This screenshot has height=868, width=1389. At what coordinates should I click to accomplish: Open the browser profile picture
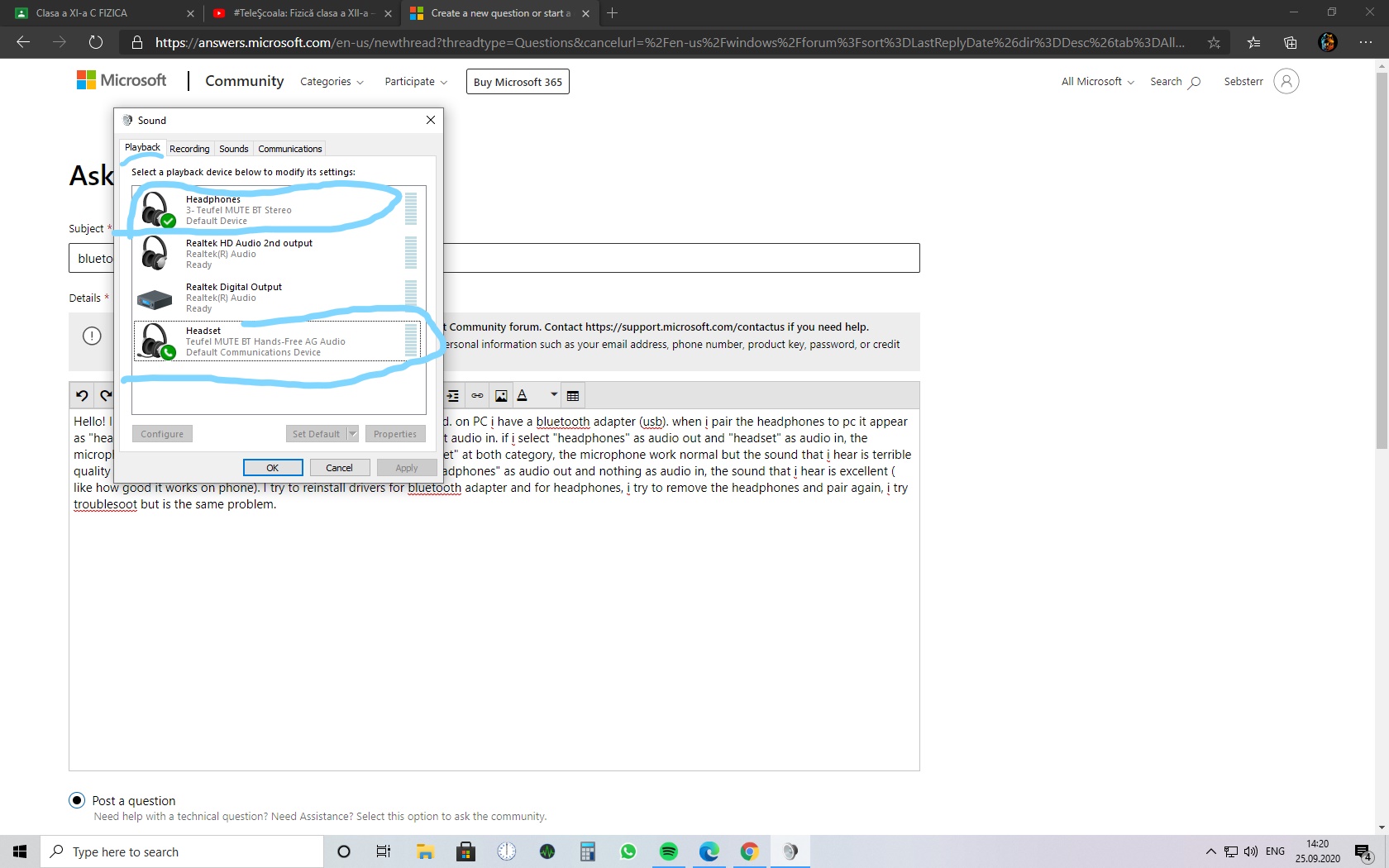click(x=1328, y=42)
